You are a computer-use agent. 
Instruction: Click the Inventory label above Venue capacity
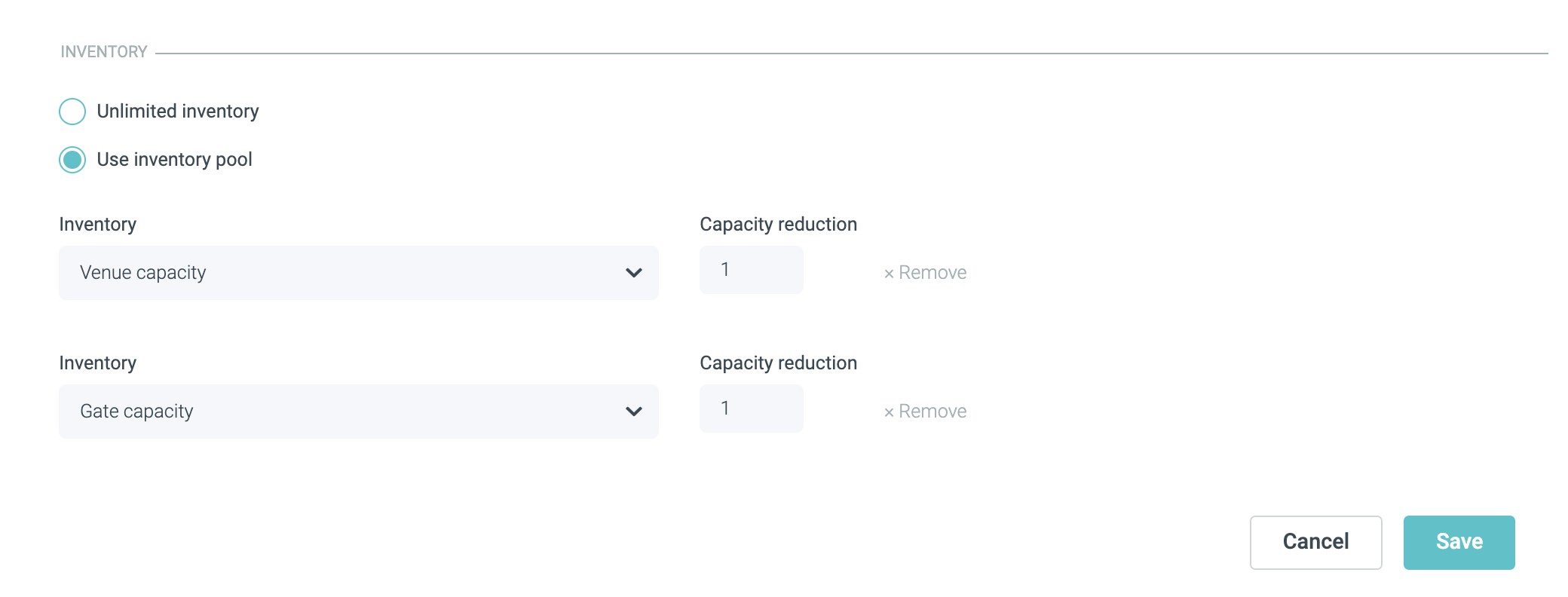click(98, 225)
